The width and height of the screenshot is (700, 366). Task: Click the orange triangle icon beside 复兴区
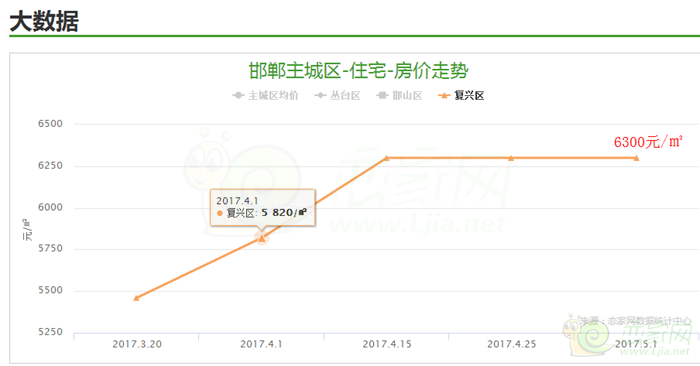coord(444,96)
